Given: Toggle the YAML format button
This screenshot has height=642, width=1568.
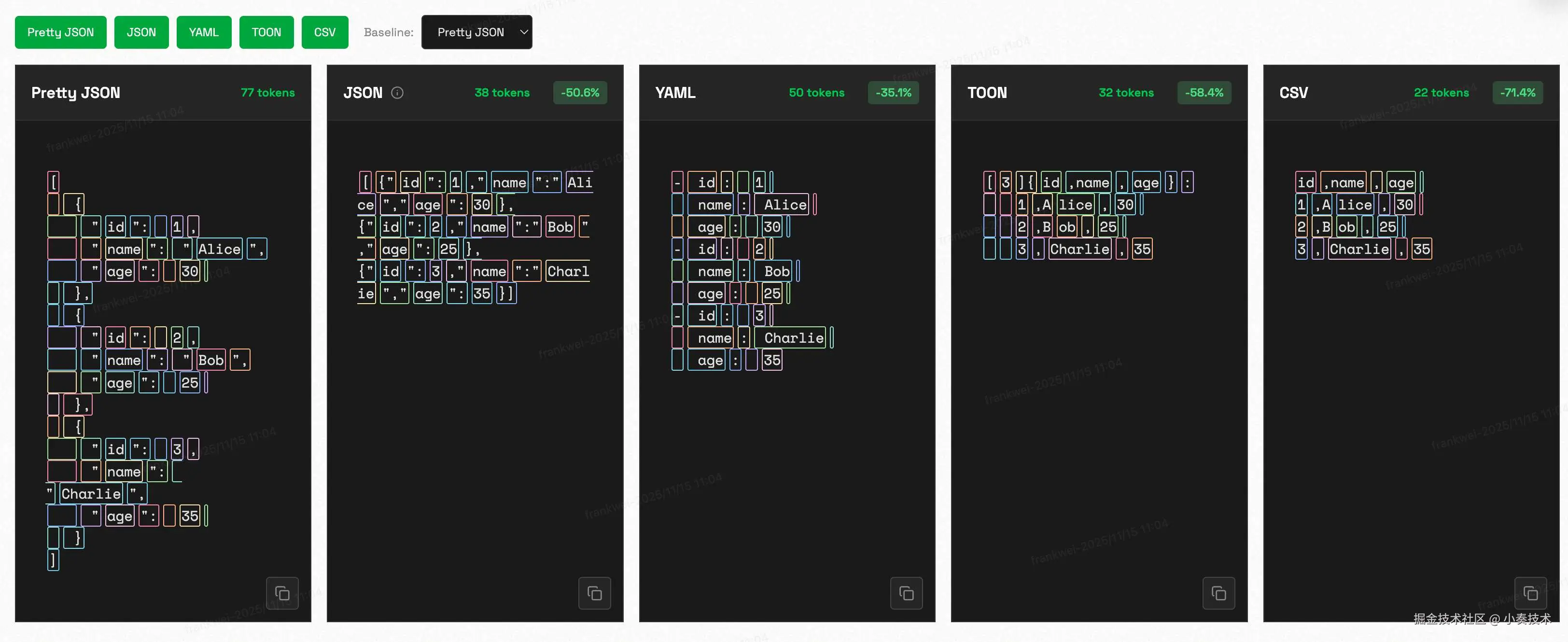Looking at the screenshot, I should point(203,32).
